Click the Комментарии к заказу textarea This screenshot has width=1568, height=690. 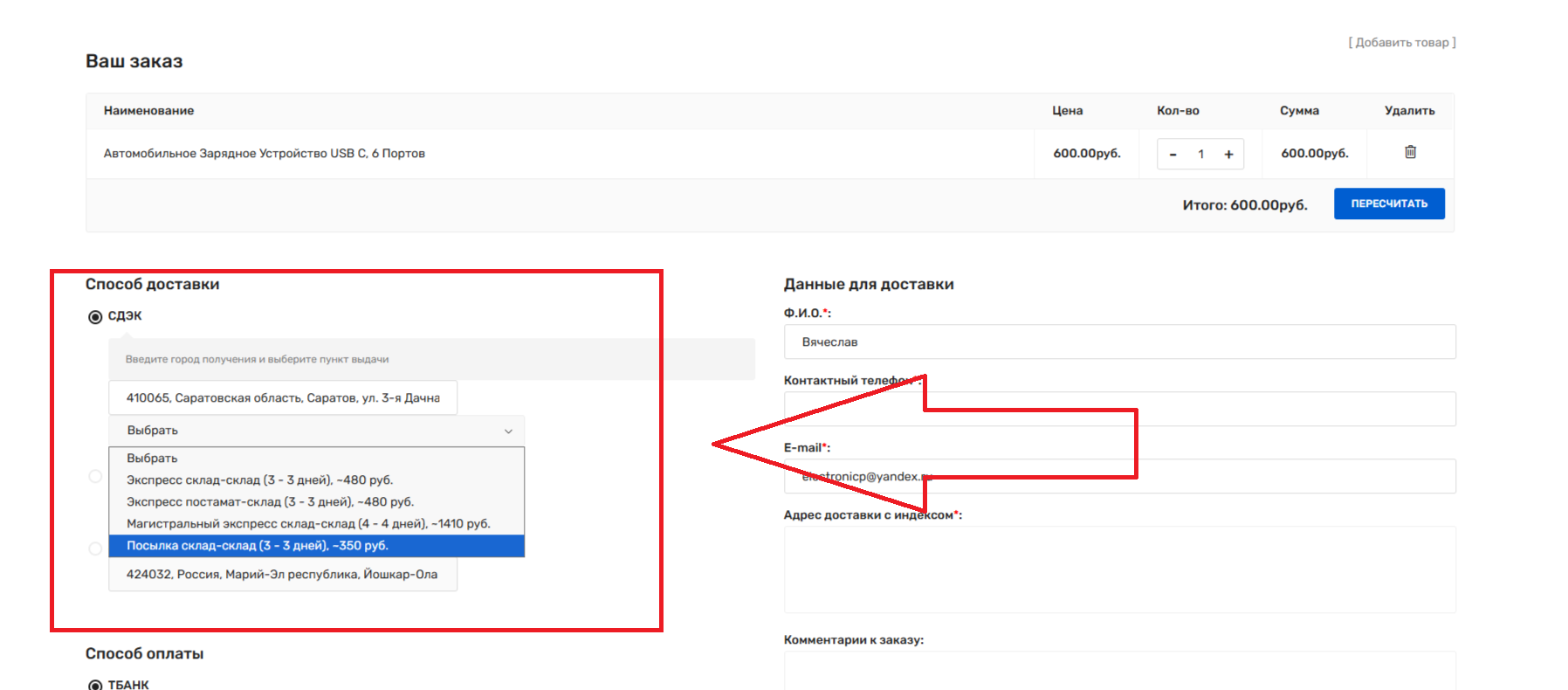tap(1118, 671)
